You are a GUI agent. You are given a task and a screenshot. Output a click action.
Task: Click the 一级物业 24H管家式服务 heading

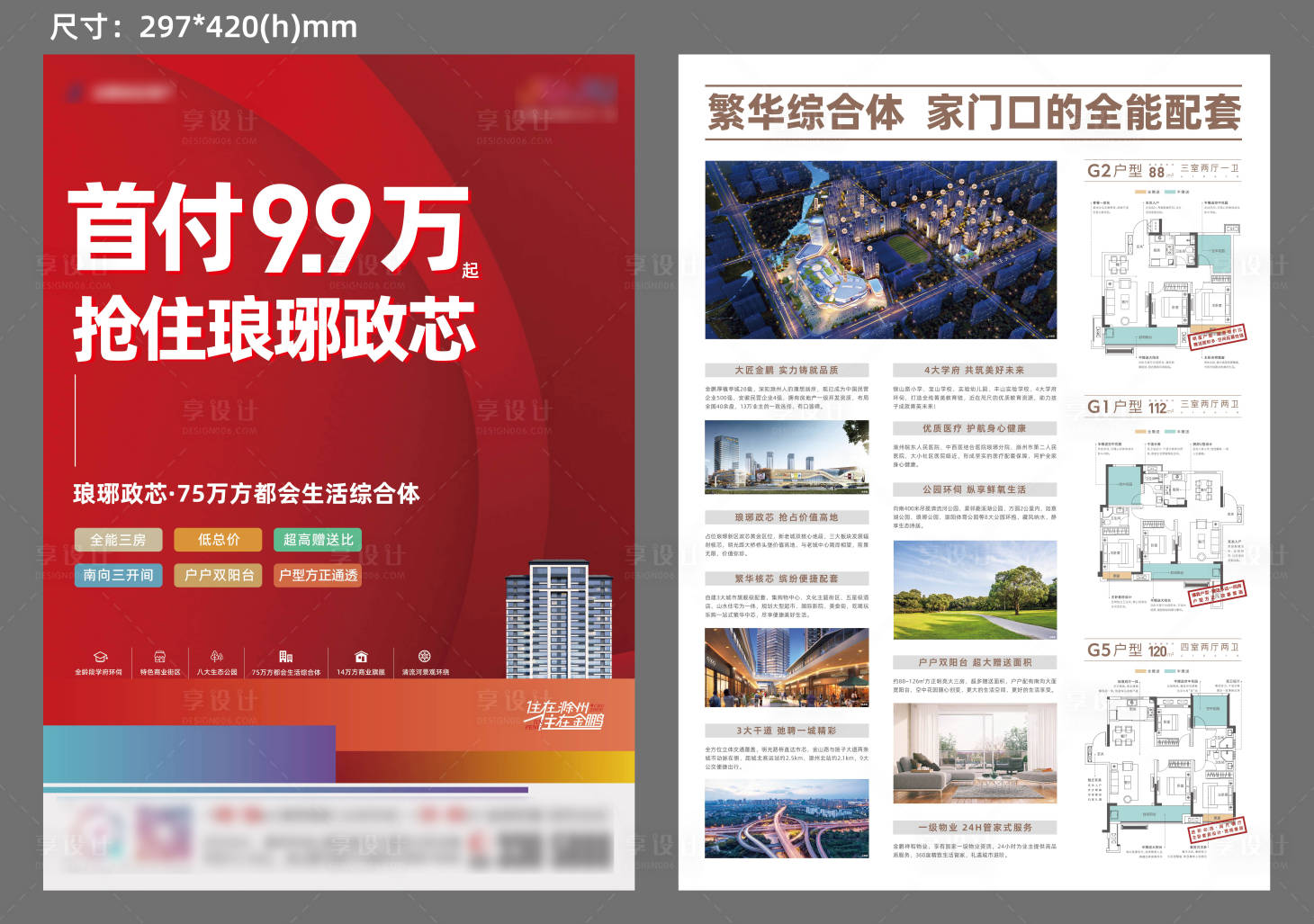[x=975, y=828]
